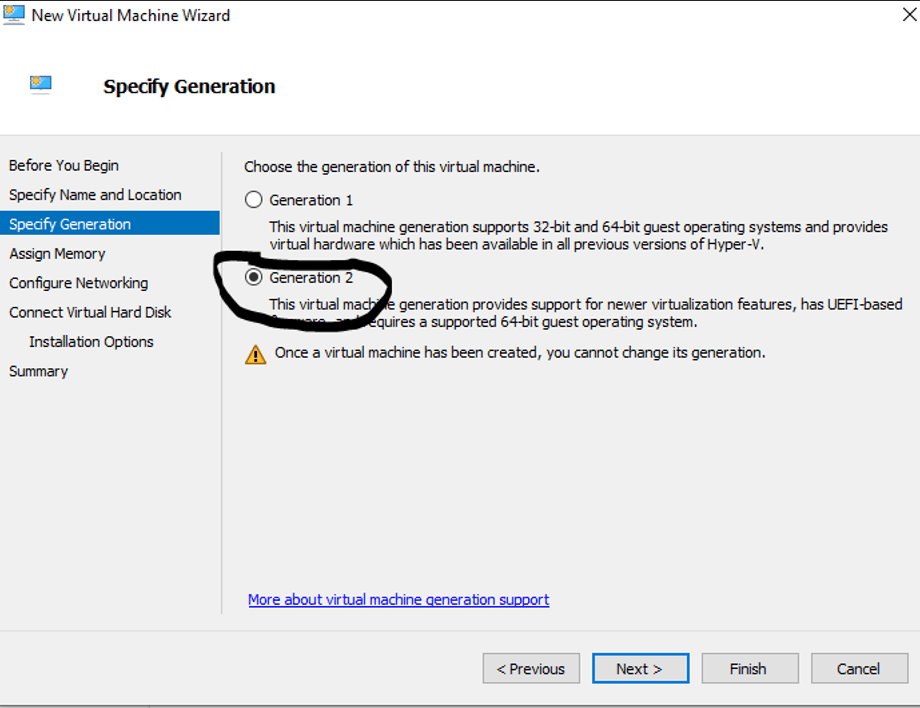
Task: Select the Generation 1 radio button
Action: point(254,200)
